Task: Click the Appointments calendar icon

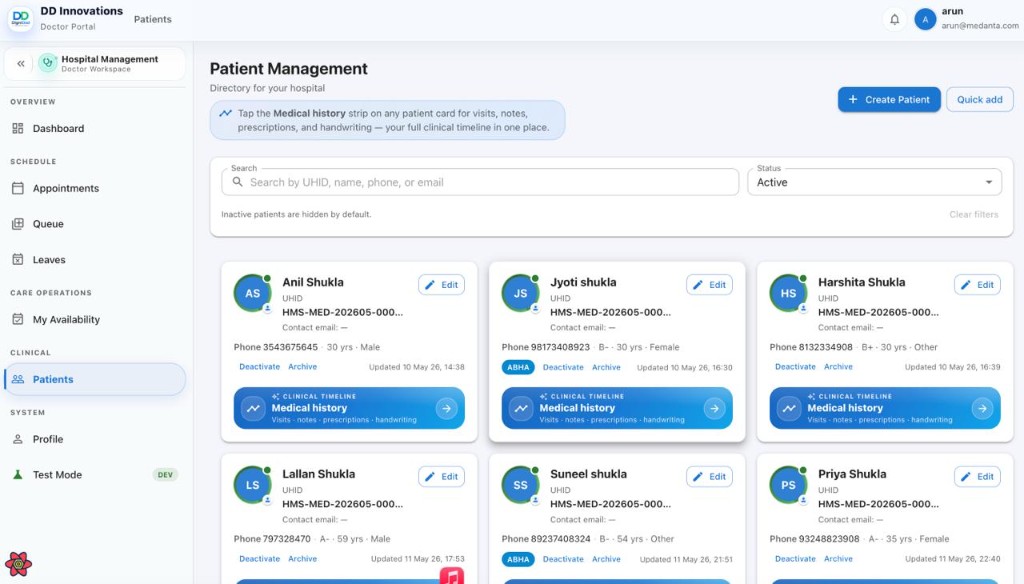Action: (18, 188)
